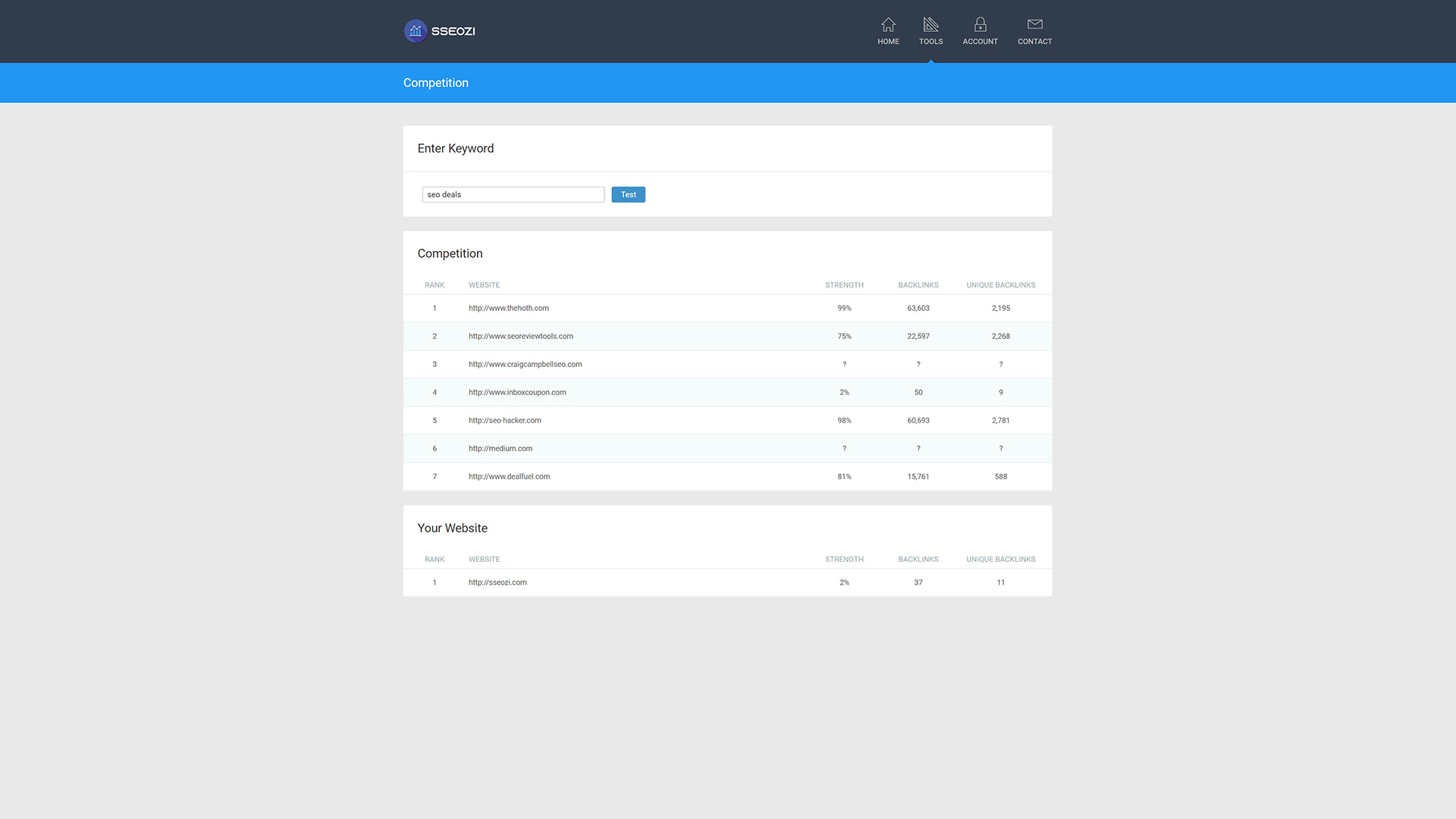Image resolution: width=1456 pixels, height=819 pixels.
Task: Click the Competition page title in blue bar
Action: tap(436, 83)
